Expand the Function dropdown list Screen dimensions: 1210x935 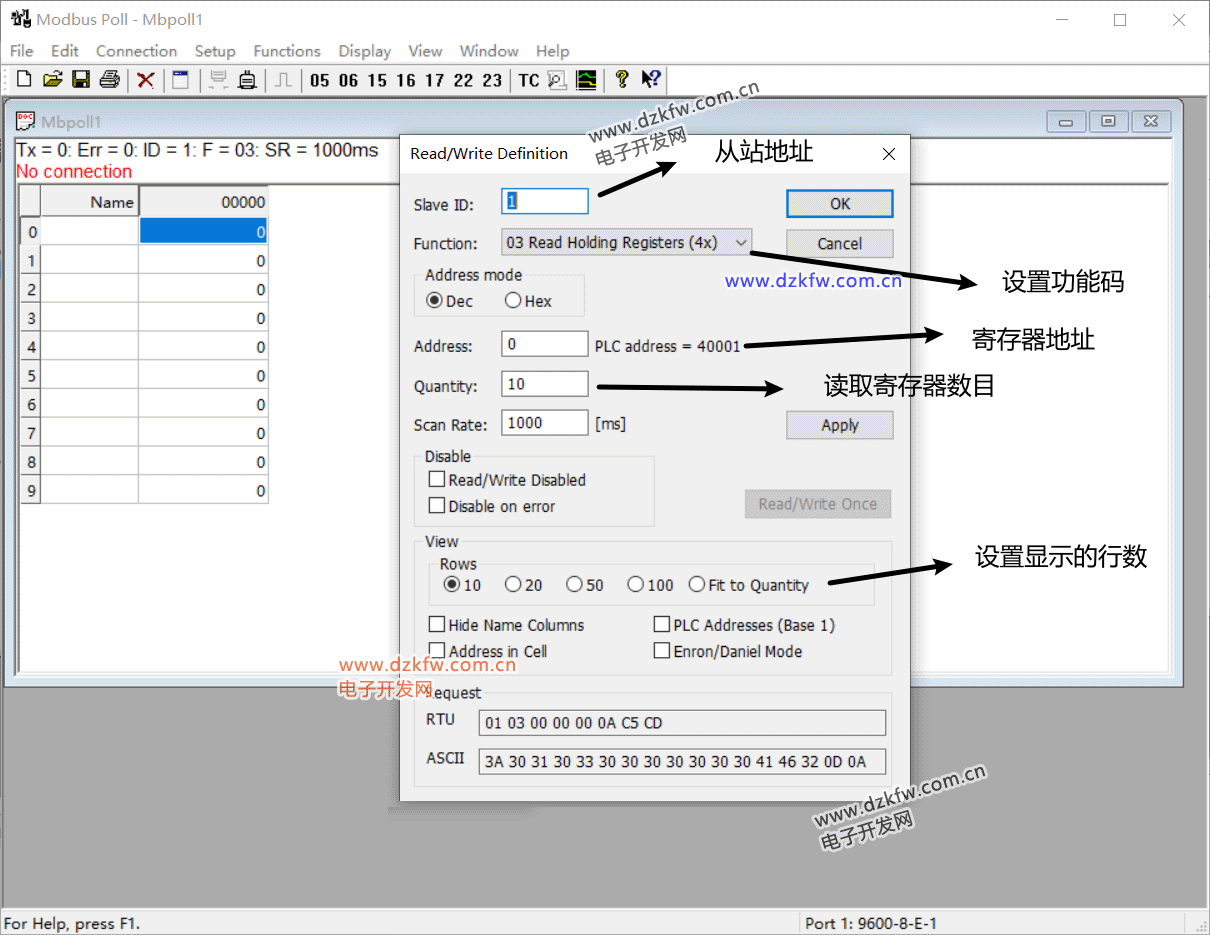click(740, 243)
